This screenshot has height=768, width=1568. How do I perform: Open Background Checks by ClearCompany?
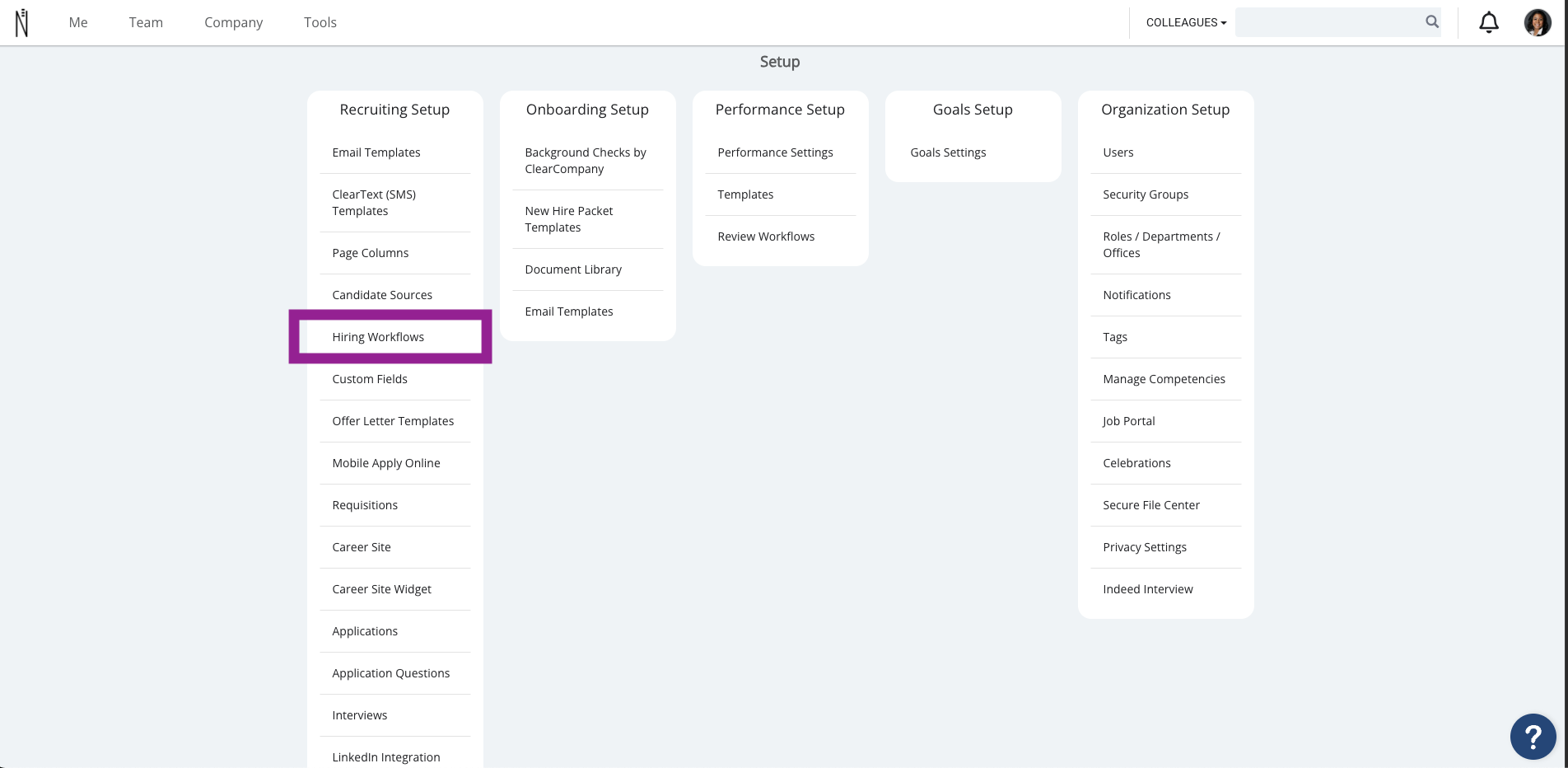coord(586,161)
